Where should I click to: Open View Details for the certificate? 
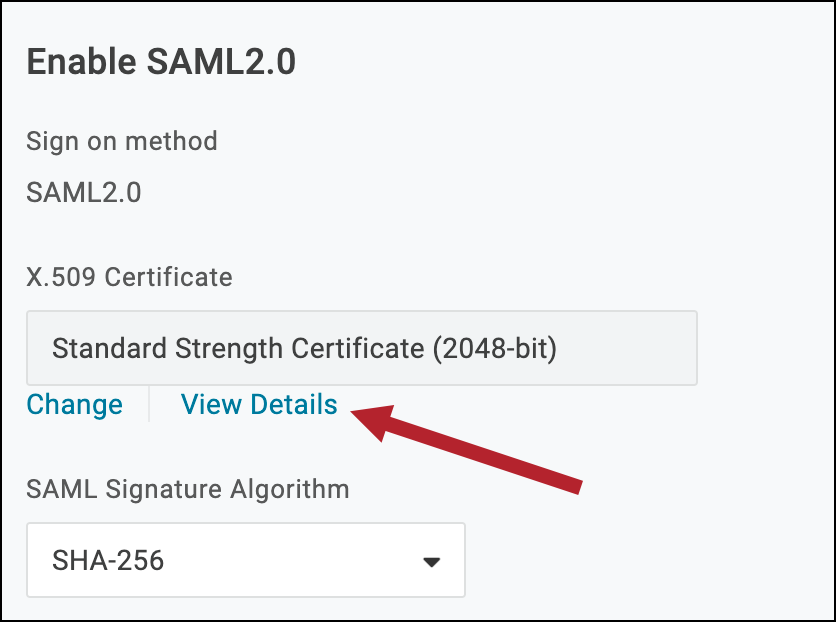pos(259,405)
